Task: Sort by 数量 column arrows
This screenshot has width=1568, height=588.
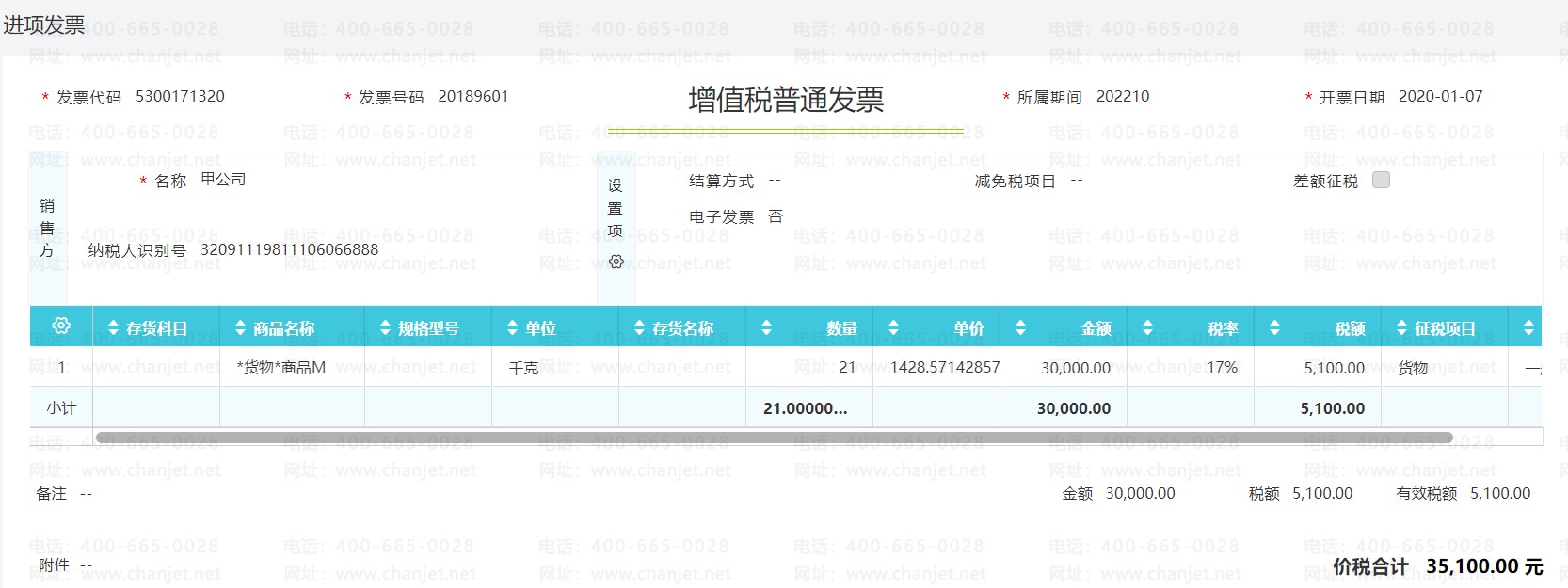Action: pyautogui.click(x=766, y=328)
